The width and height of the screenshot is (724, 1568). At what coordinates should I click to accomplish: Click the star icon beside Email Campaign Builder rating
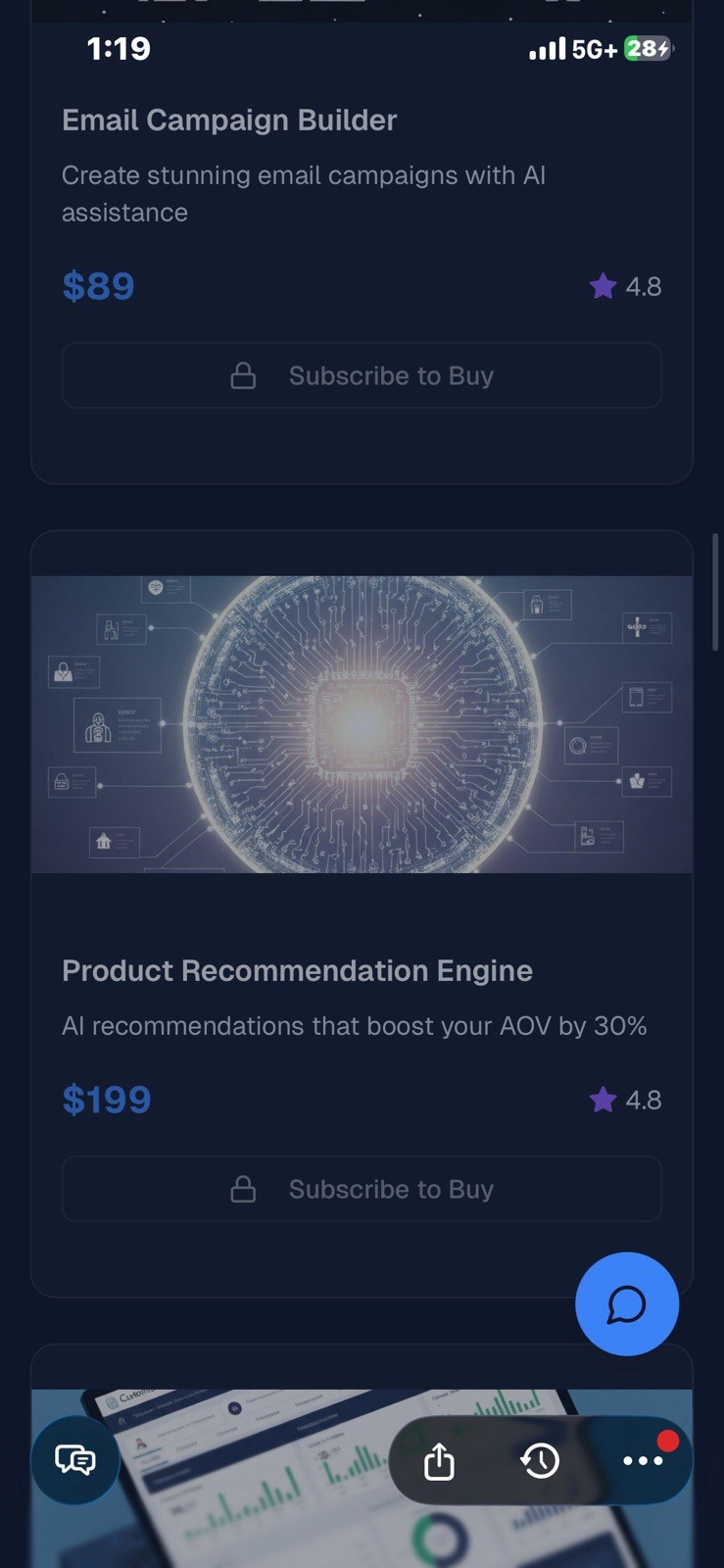click(603, 286)
